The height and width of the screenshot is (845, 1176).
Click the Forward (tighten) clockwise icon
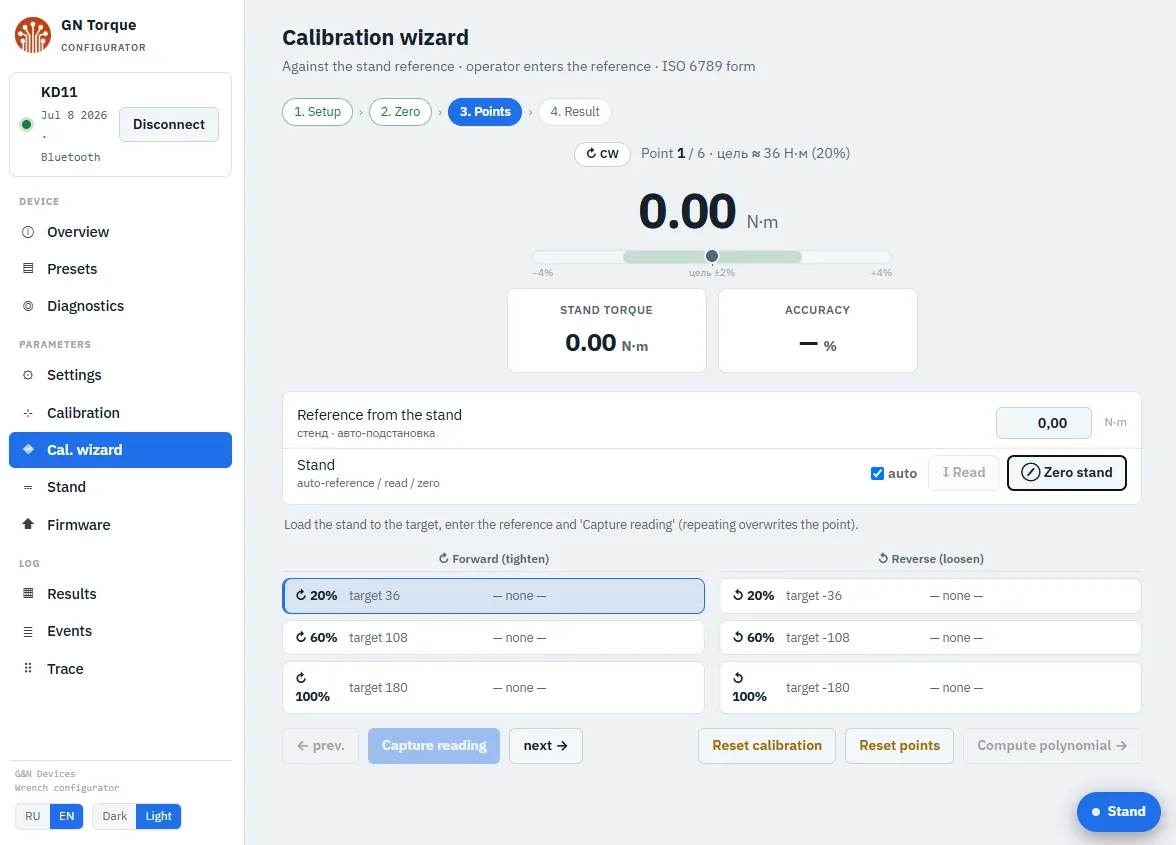(443, 559)
